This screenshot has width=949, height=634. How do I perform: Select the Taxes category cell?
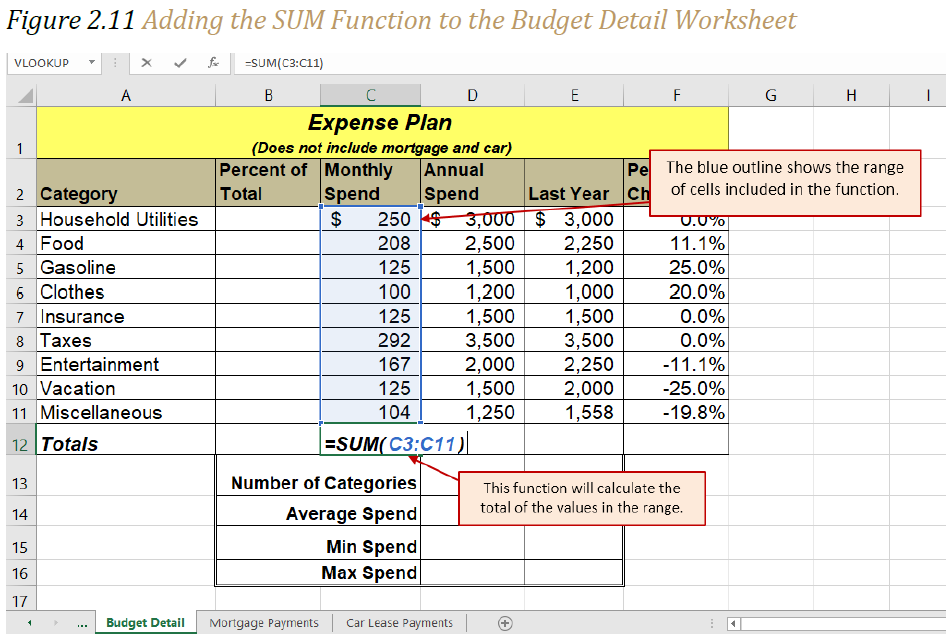(x=126, y=340)
